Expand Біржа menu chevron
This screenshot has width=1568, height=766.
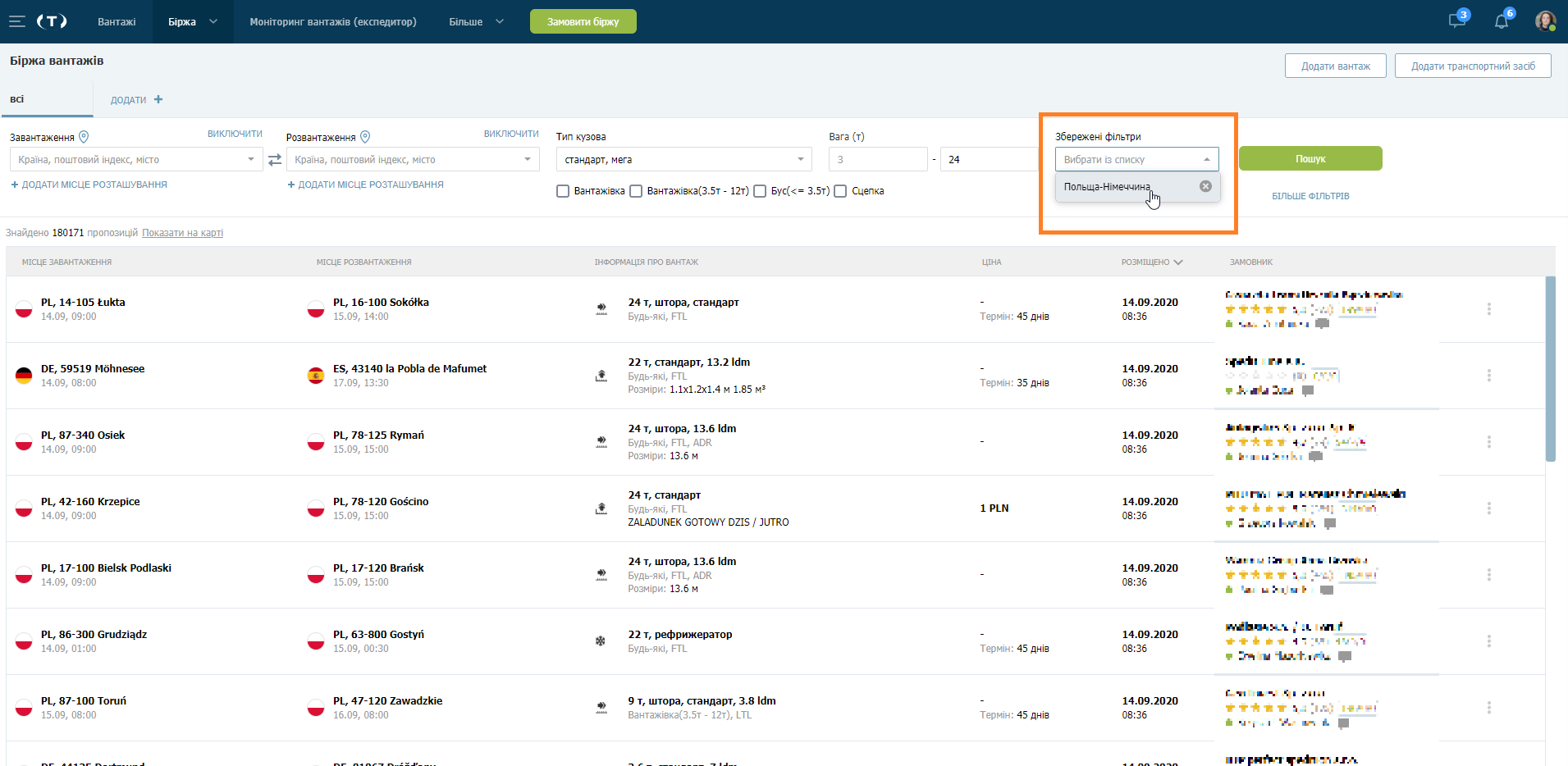[x=213, y=21]
